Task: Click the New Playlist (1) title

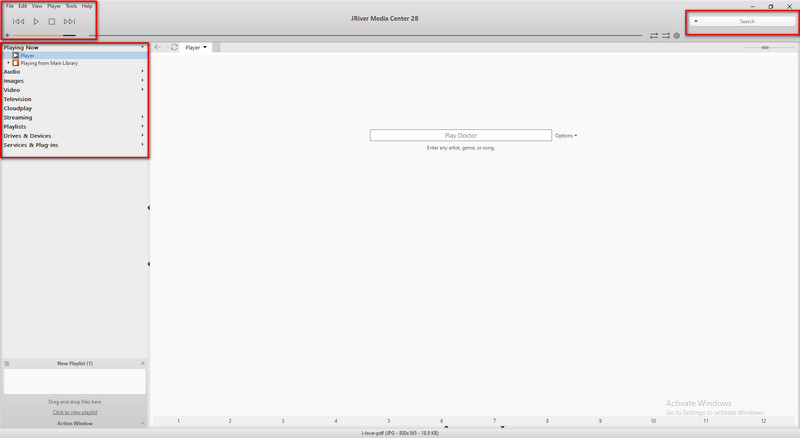Action: pyautogui.click(x=75, y=363)
